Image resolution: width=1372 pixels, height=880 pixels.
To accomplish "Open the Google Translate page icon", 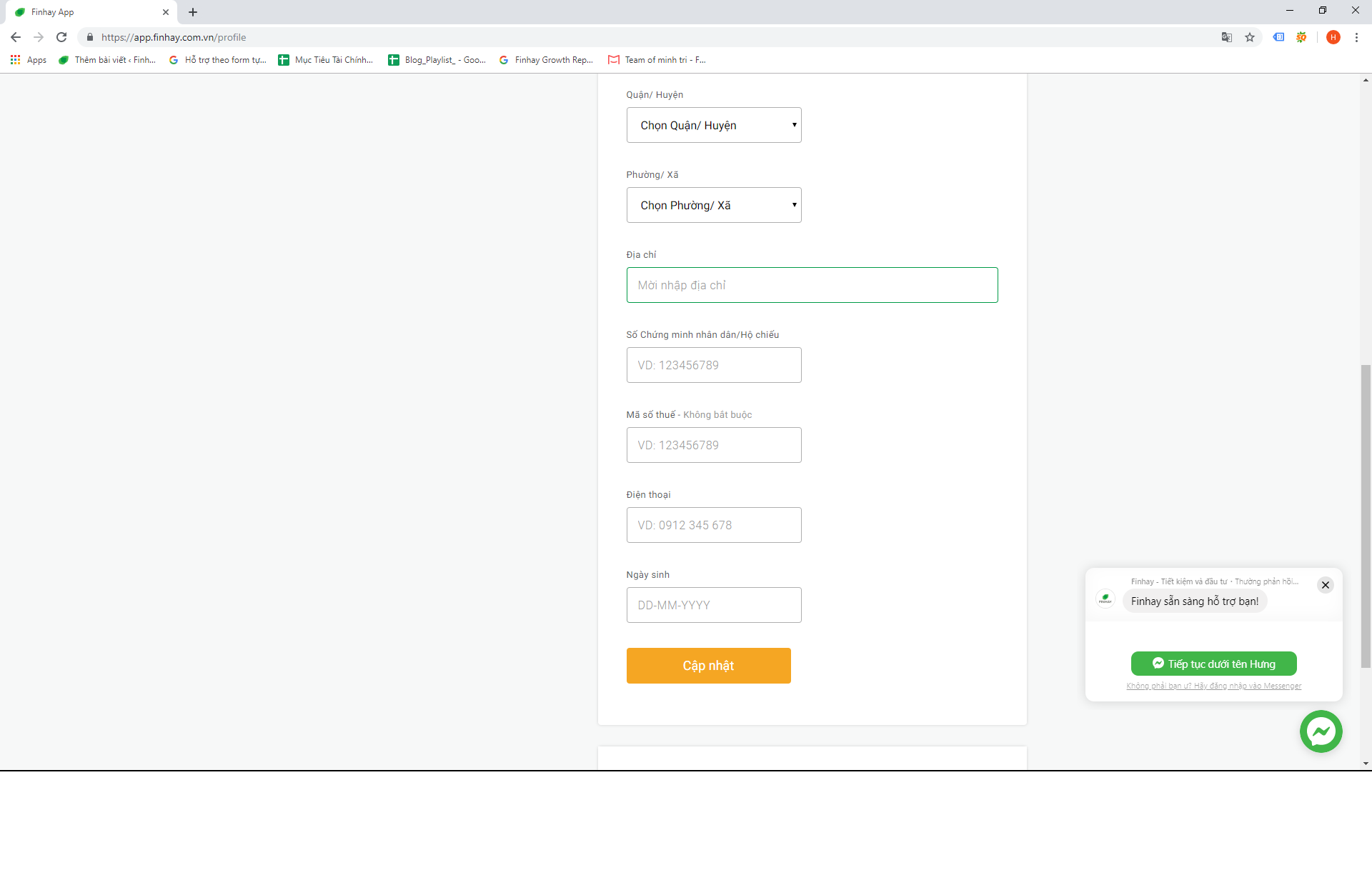I will [x=1227, y=37].
